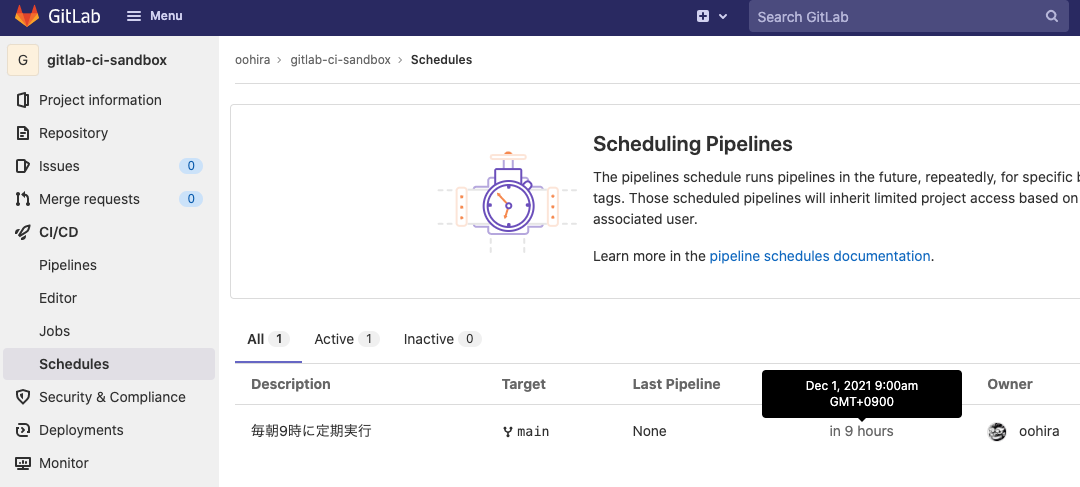Click the GitLab fox logo
This screenshot has height=487, width=1080.
(27, 16)
